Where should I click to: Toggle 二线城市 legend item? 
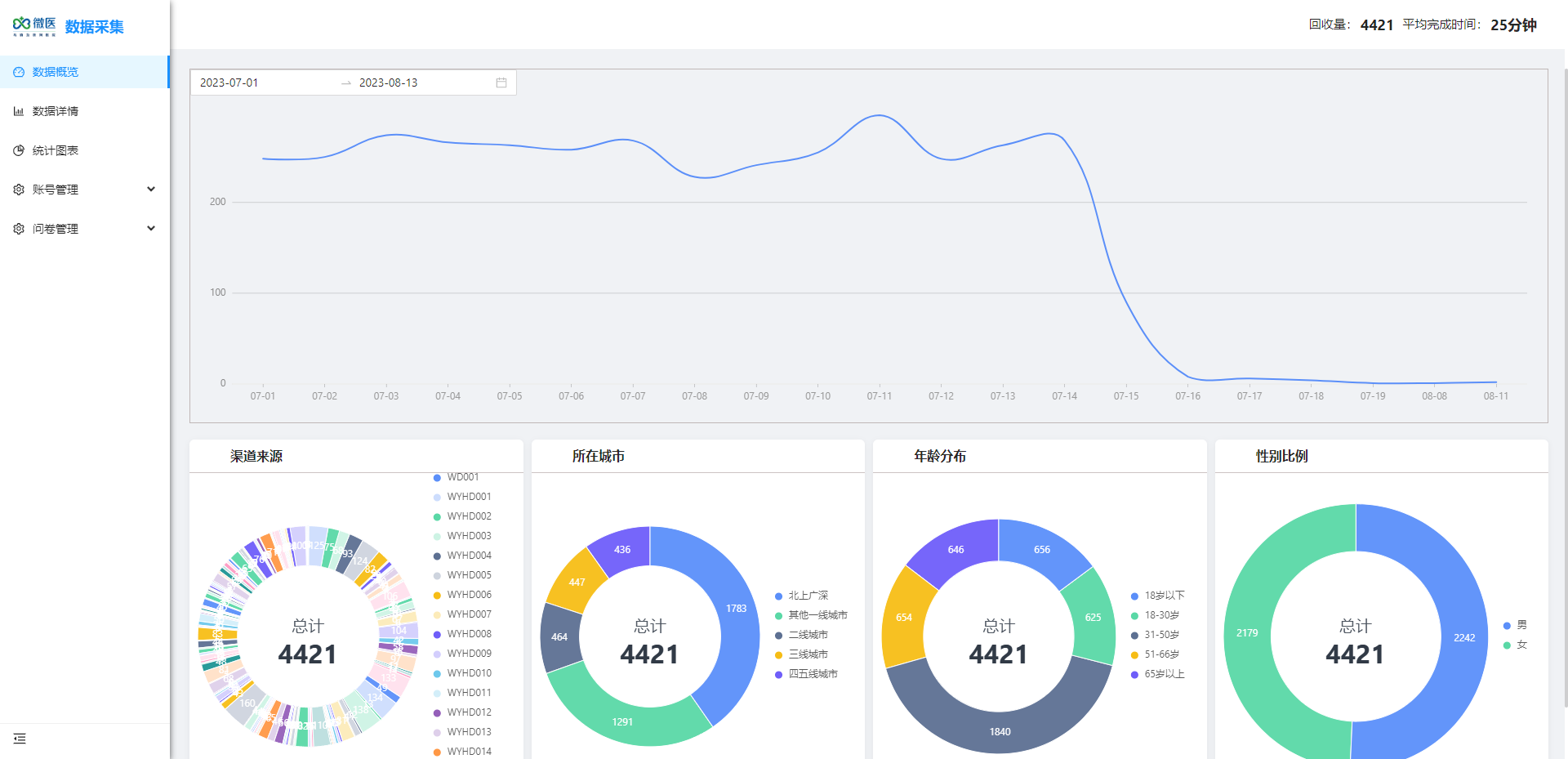coord(801,635)
